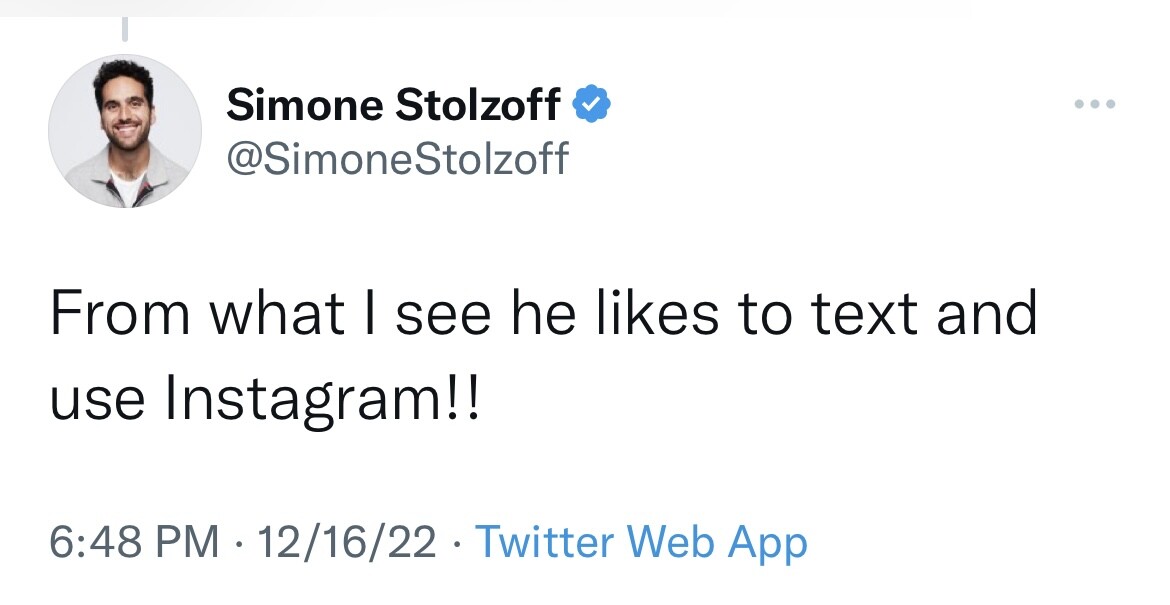Screen dimensions: 1170x605
Task: Click the display name Simone Stolzoff
Action: coord(394,105)
